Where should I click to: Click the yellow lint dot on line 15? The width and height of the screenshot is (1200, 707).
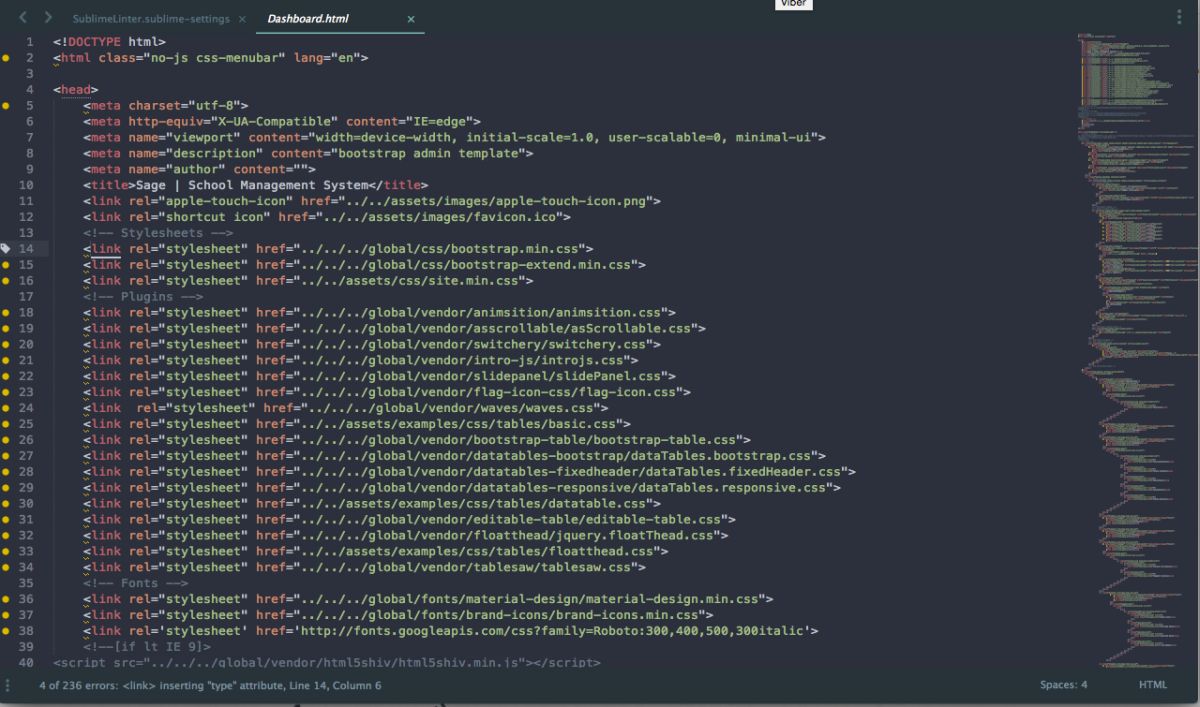[5, 264]
